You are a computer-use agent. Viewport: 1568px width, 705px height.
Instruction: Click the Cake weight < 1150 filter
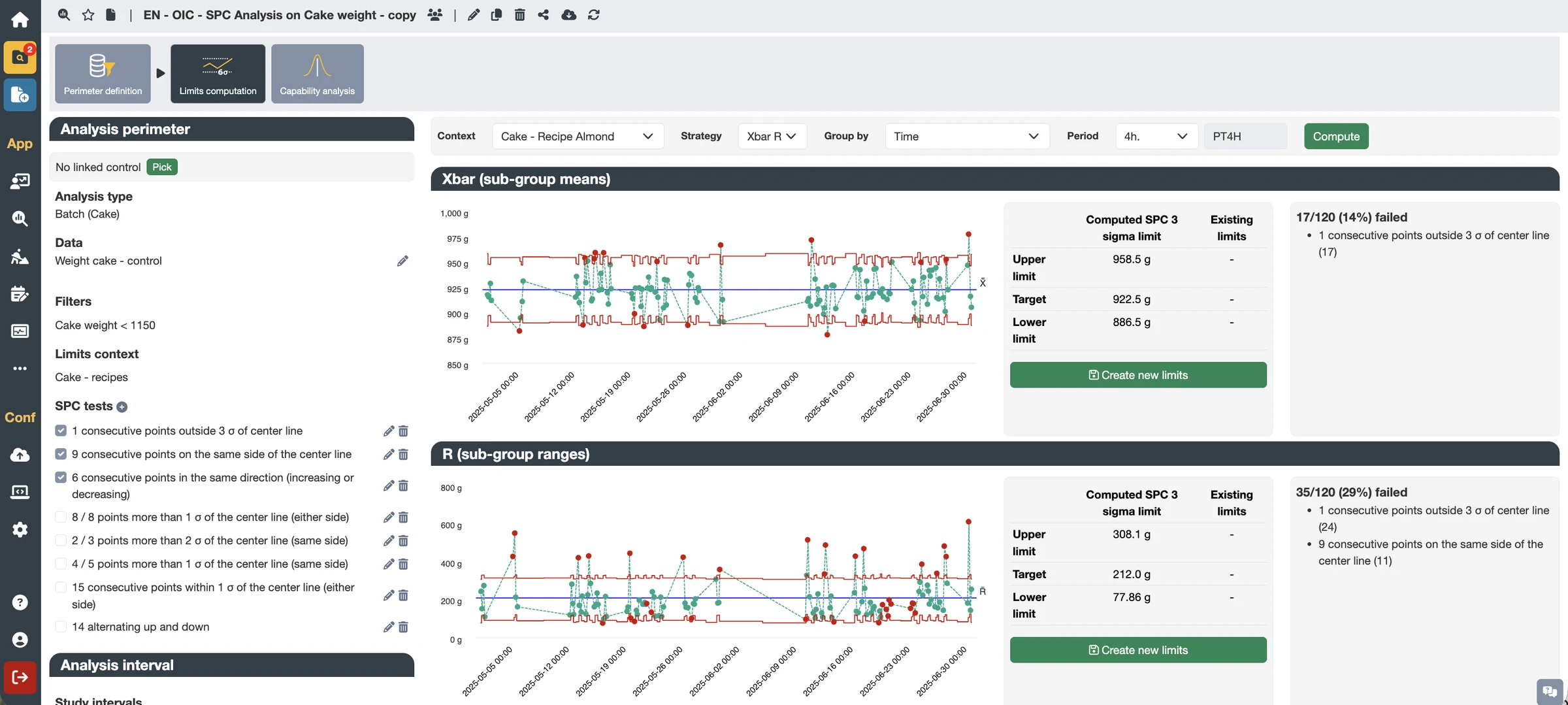pyautogui.click(x=105, y=325)
